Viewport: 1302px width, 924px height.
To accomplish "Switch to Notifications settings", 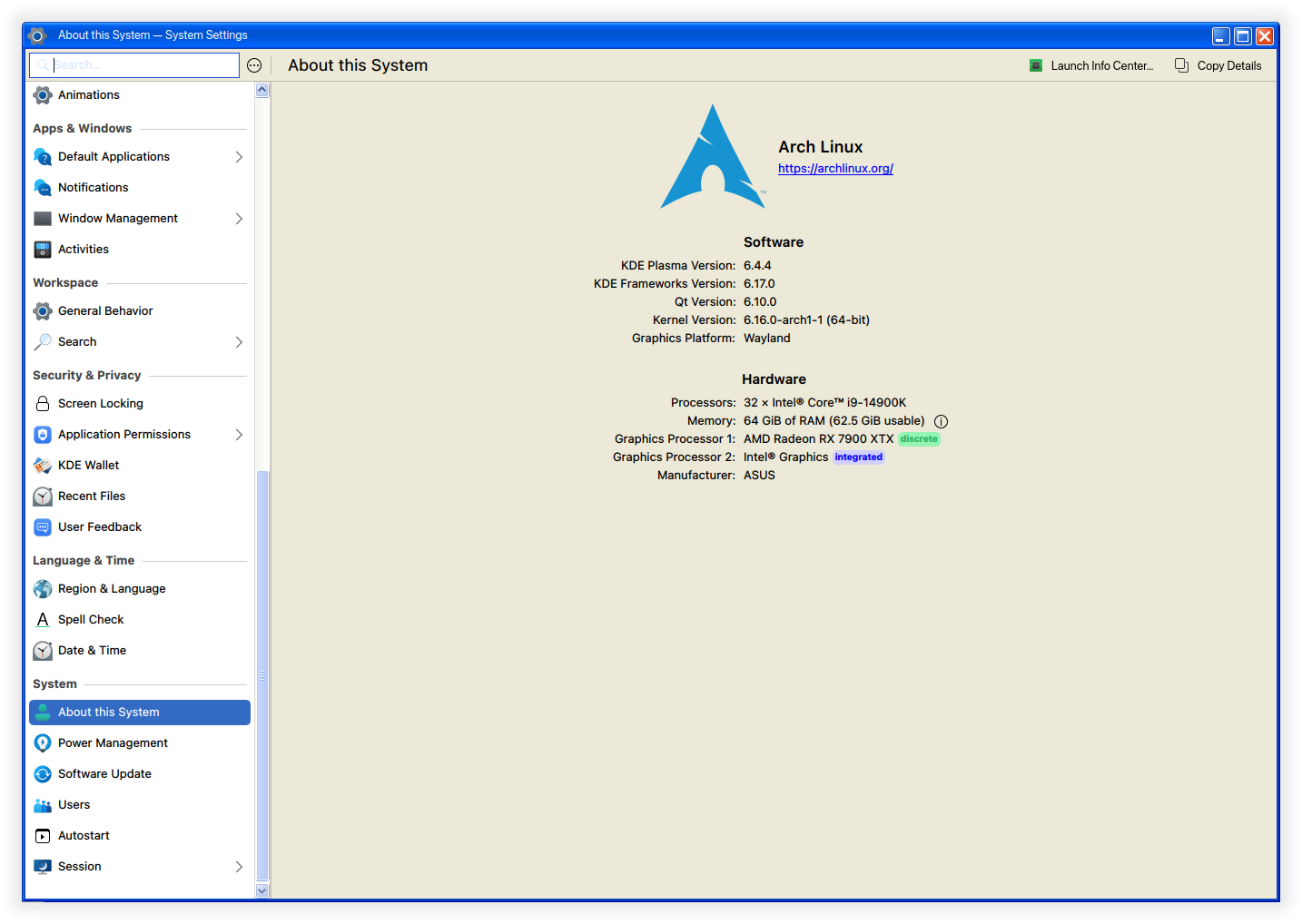I will (x=140, y=188).
